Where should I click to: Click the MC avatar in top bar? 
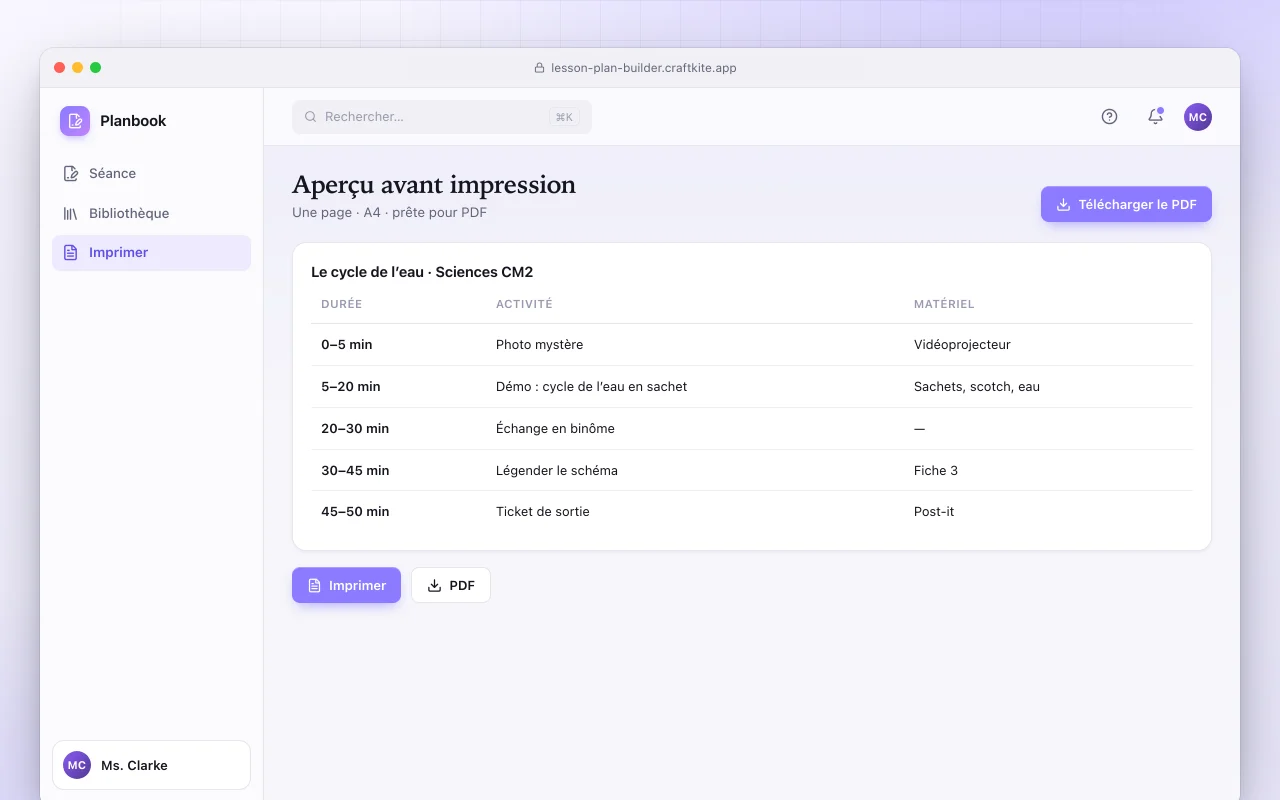click(1198, 117)
